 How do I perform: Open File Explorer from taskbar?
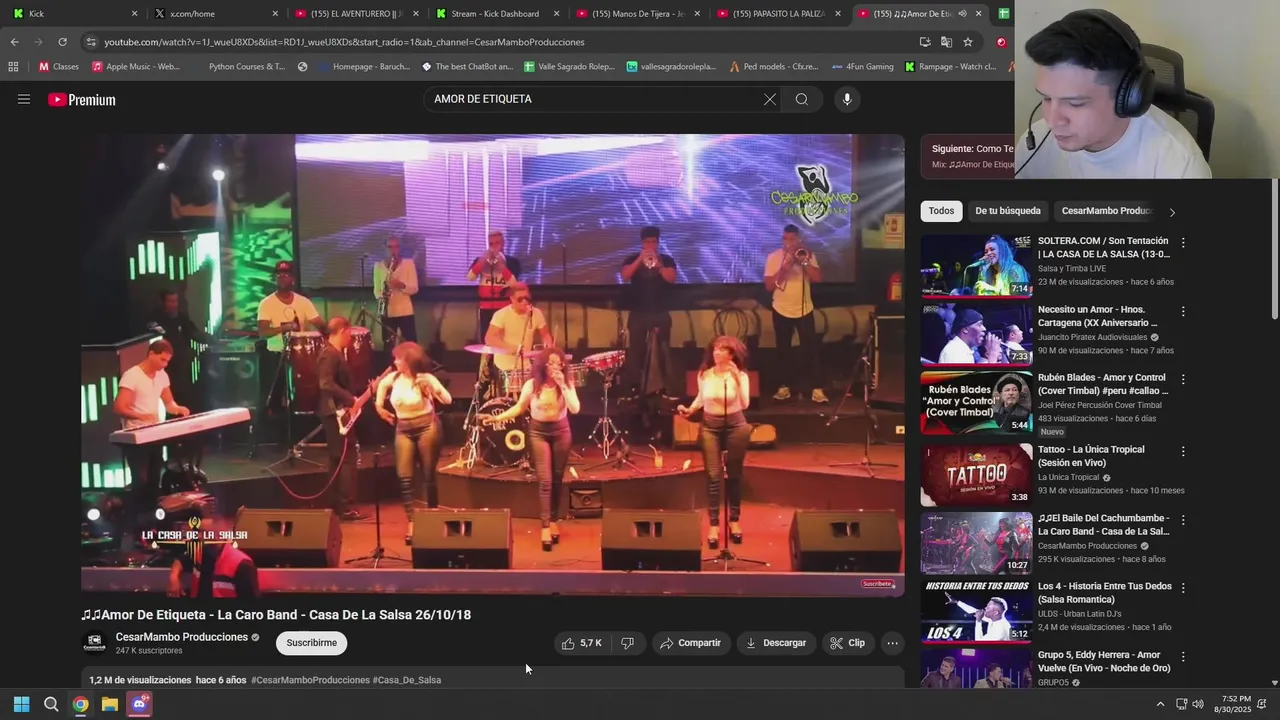pyautogui.click(x=110, y=704)
